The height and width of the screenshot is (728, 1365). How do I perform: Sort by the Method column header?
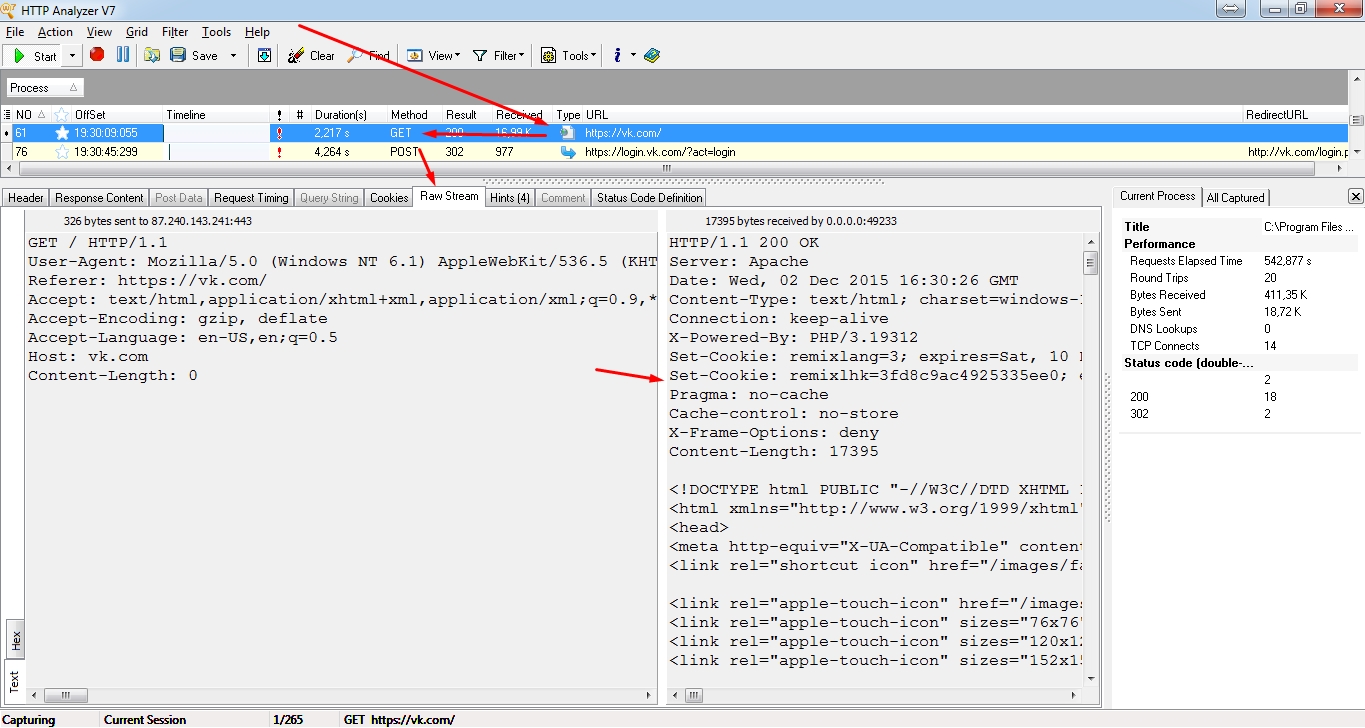[414, 115]
